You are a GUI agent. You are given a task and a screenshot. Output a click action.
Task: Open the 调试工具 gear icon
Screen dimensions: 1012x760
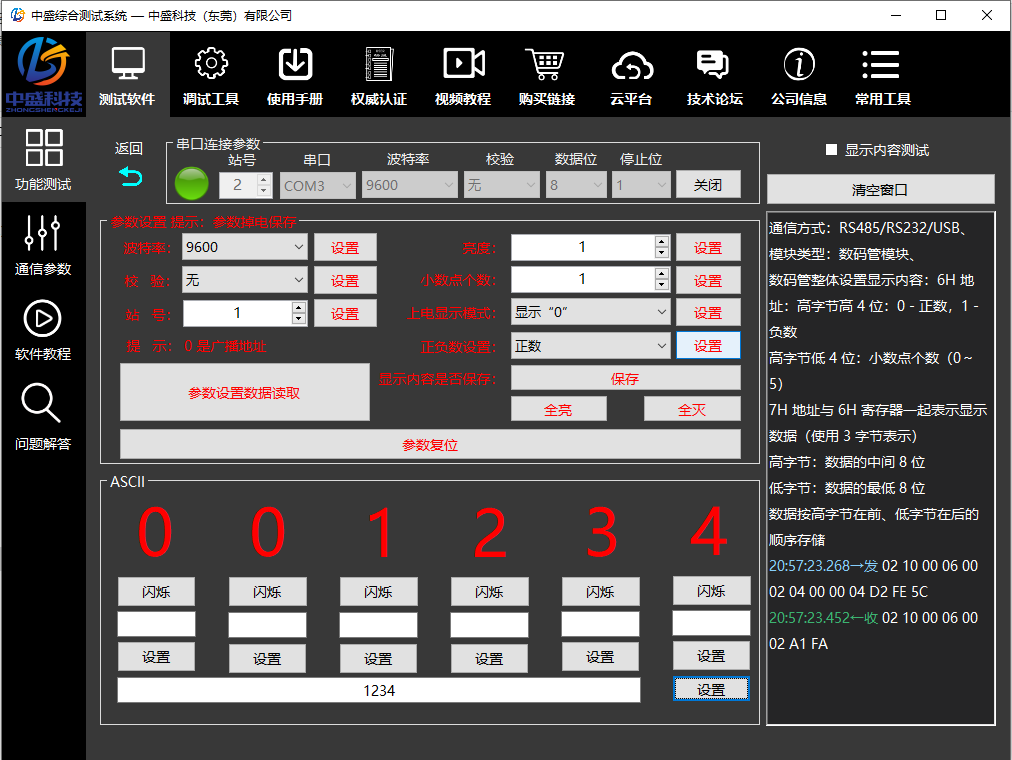tap(211, 63)
